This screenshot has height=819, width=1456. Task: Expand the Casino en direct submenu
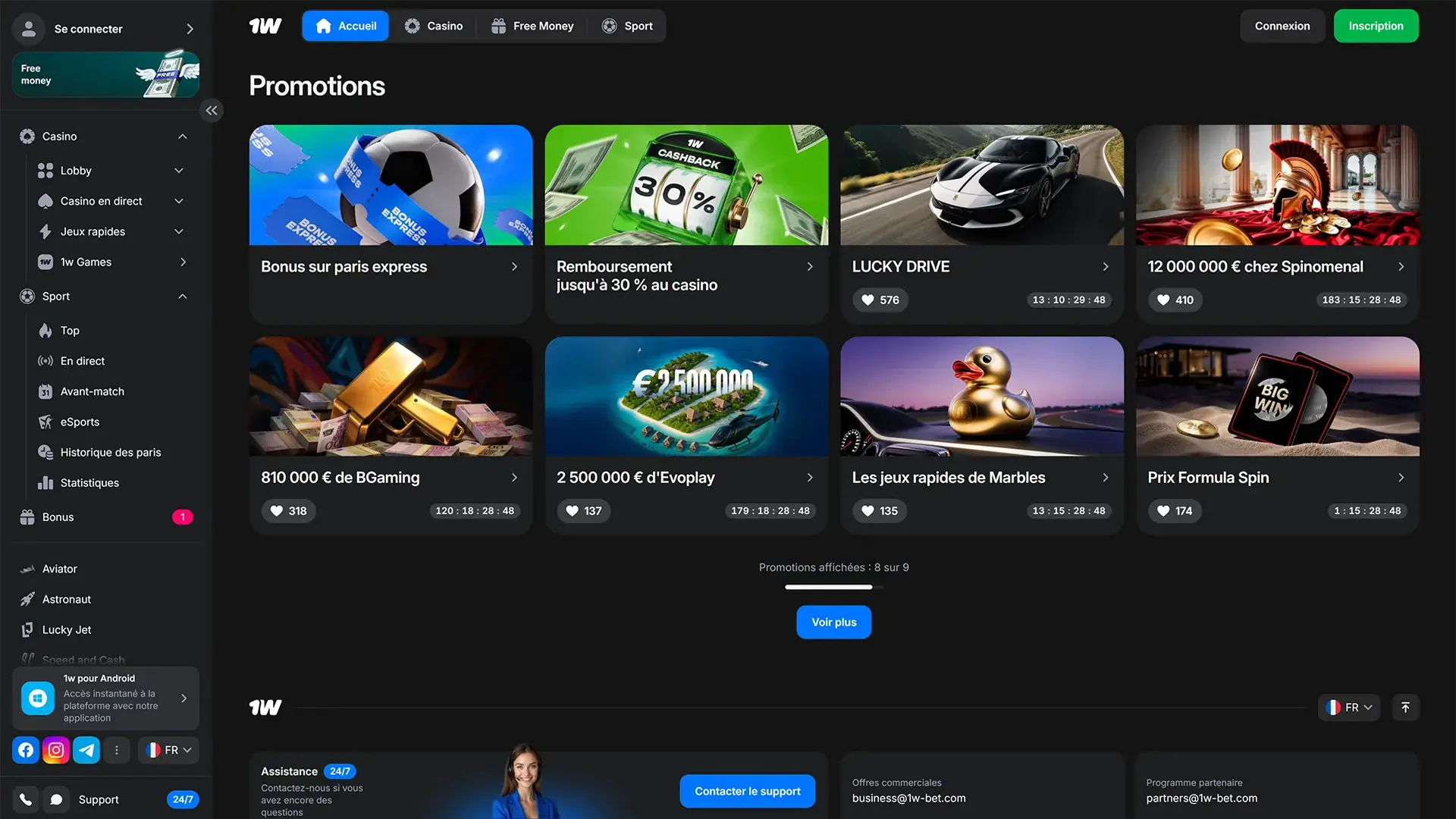click(x=179, y=201)
